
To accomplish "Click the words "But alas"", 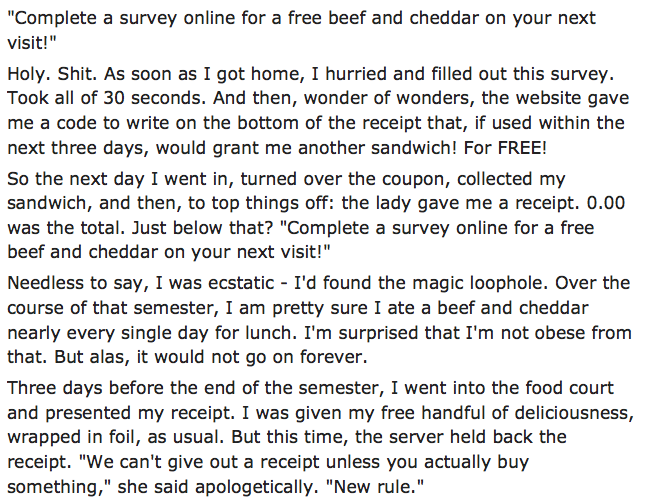I will [89, 357].
